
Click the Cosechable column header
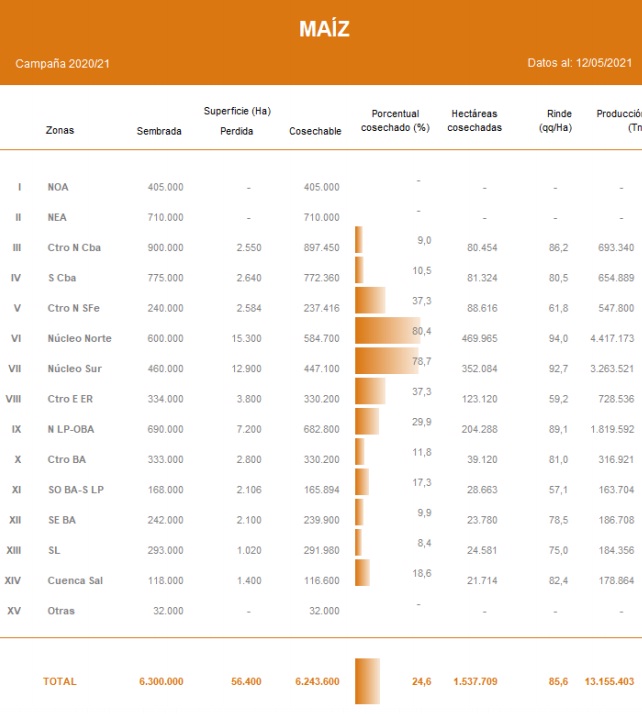315,131
